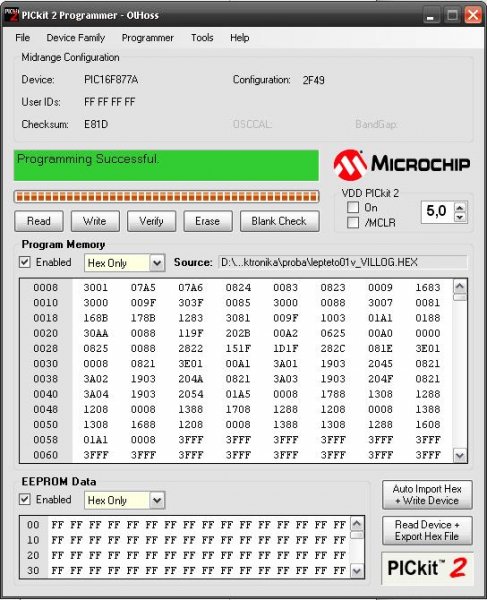Toggle the /MCLR checkbox
Image resolution: width=487 pixels, height=600 pixels.
(x=353, y=222)
